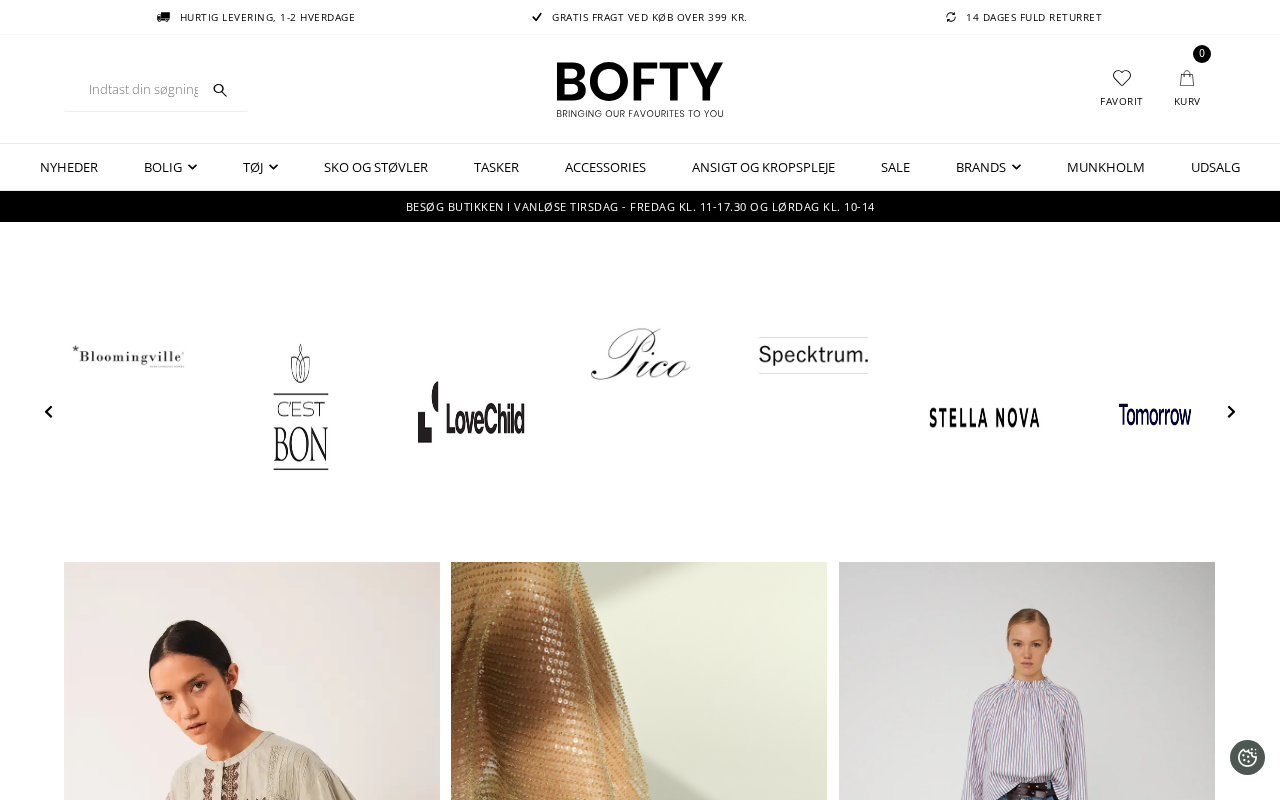
Task: Open the Munkholm link
Action: pos(1106,167)
